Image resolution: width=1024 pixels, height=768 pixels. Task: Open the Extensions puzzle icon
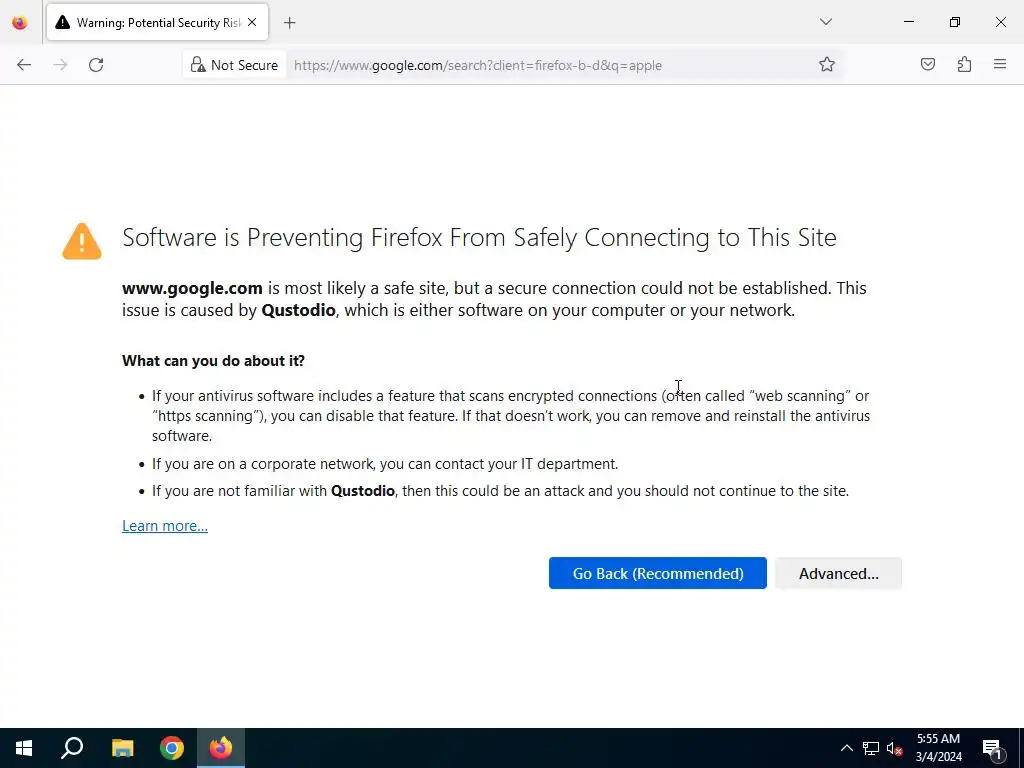click(x=964, y=65)
